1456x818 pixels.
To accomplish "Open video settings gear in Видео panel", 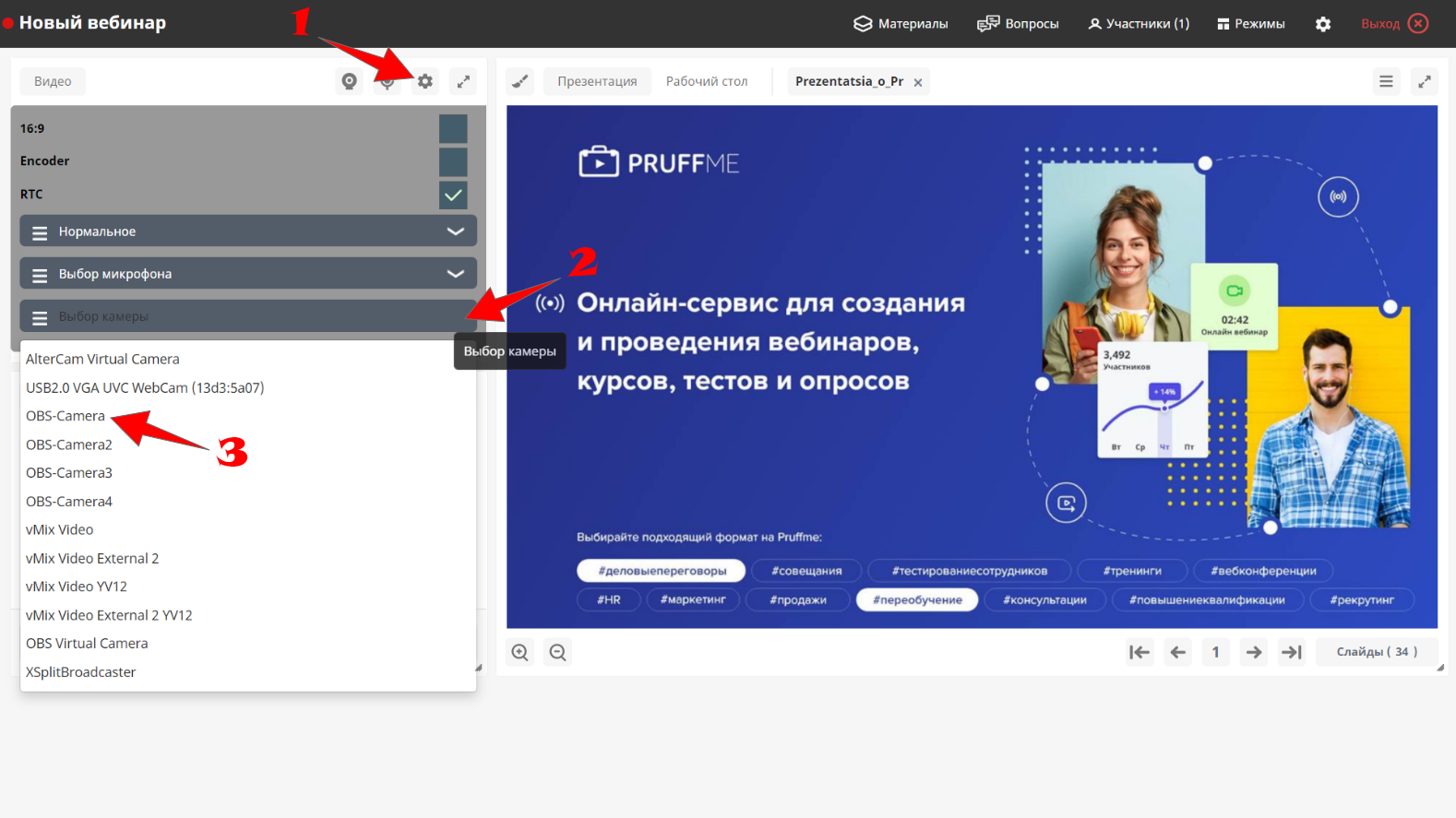I will click(x=425, y=81).
